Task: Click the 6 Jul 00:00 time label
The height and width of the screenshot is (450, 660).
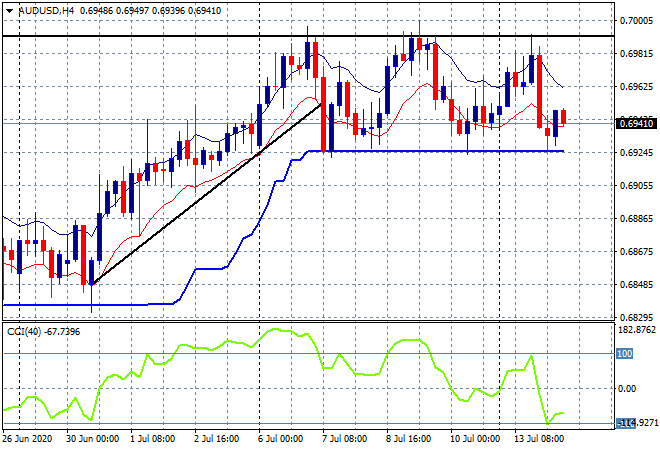Action: pyautogui.click(x=280, y=439)
